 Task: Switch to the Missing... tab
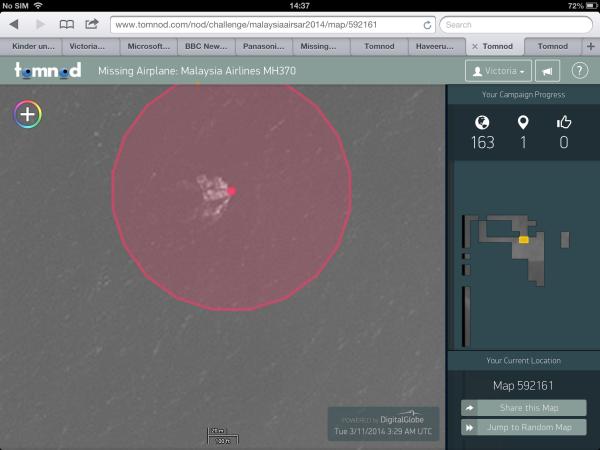click(x=321, y=46)
